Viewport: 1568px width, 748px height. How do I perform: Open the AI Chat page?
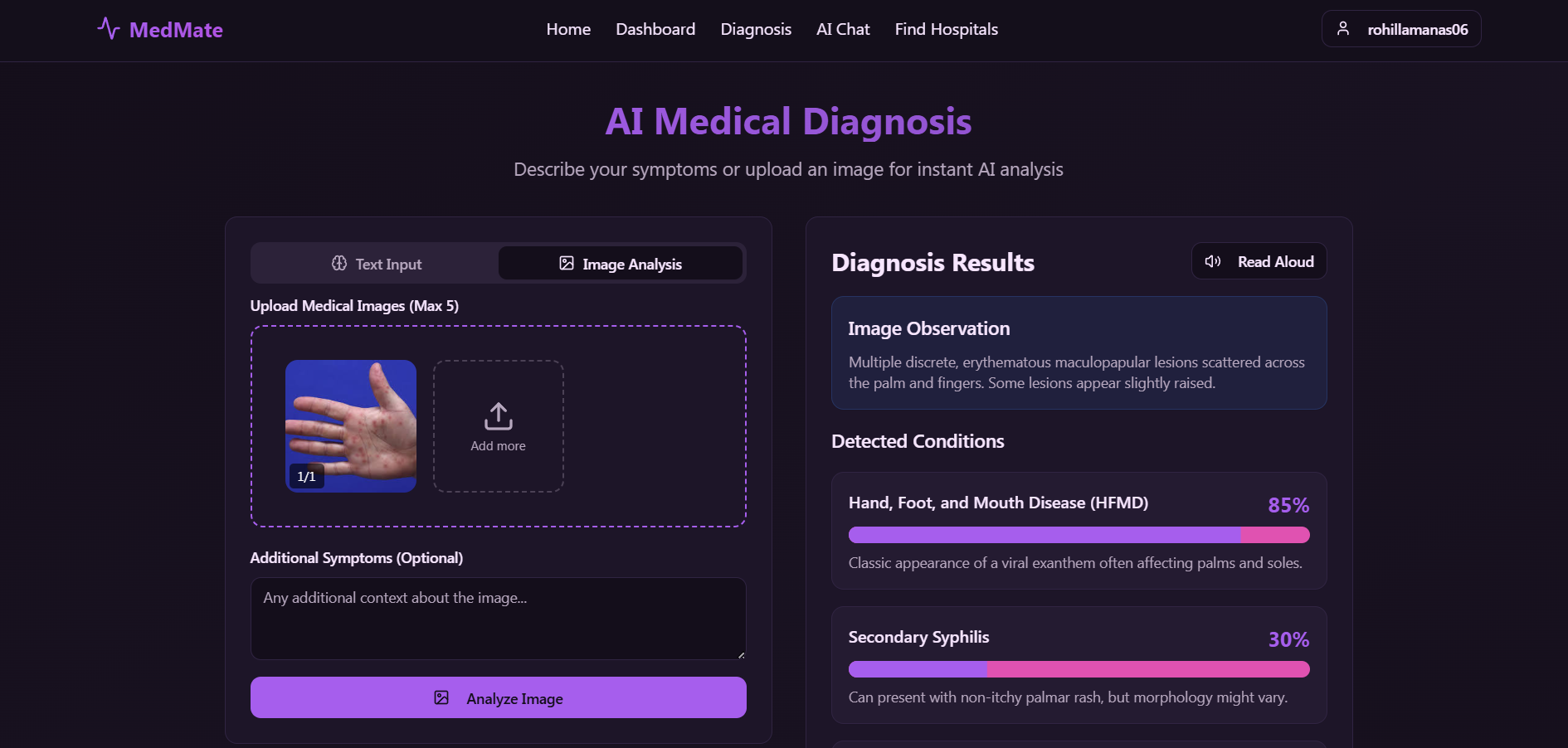pos(842,29)
